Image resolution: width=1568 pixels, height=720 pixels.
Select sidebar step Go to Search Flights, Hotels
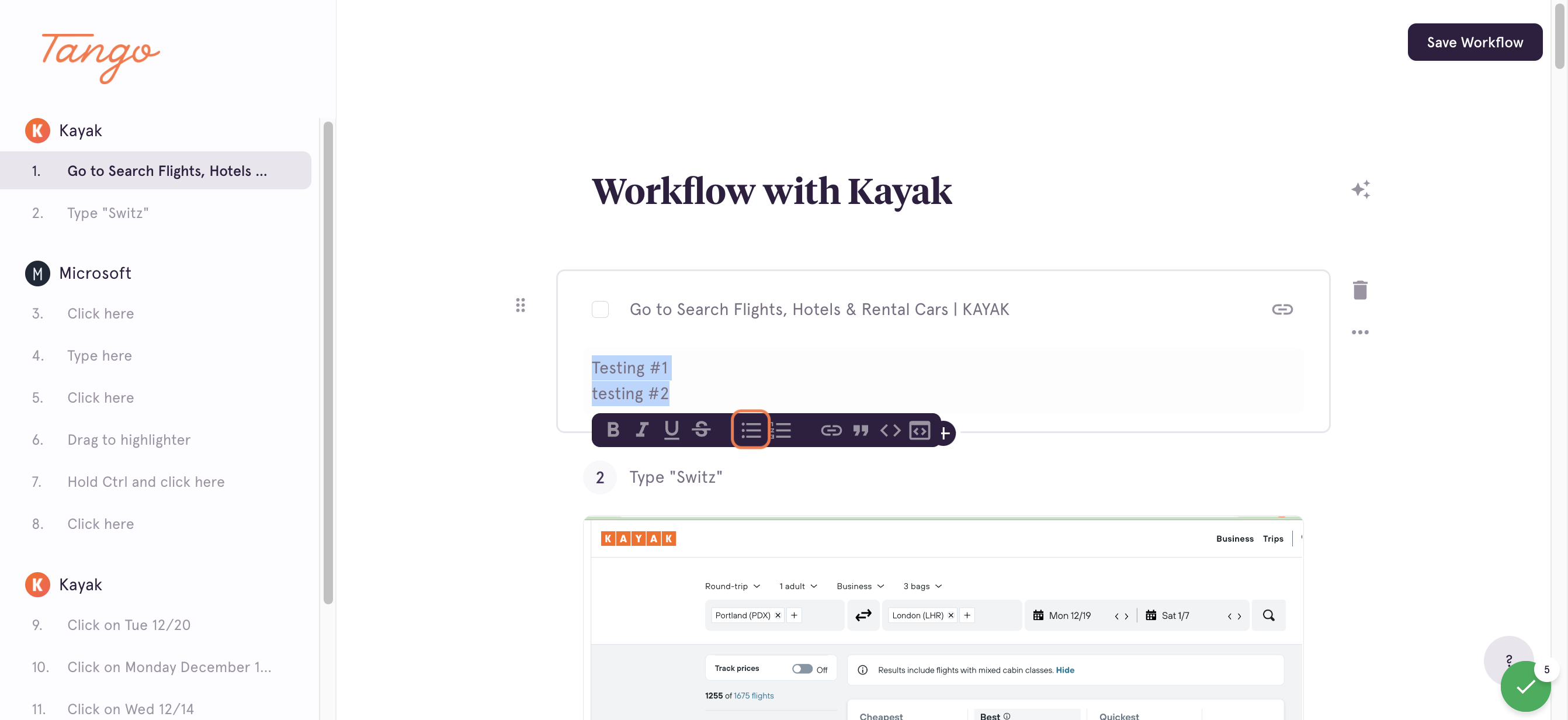click(156, 171)
